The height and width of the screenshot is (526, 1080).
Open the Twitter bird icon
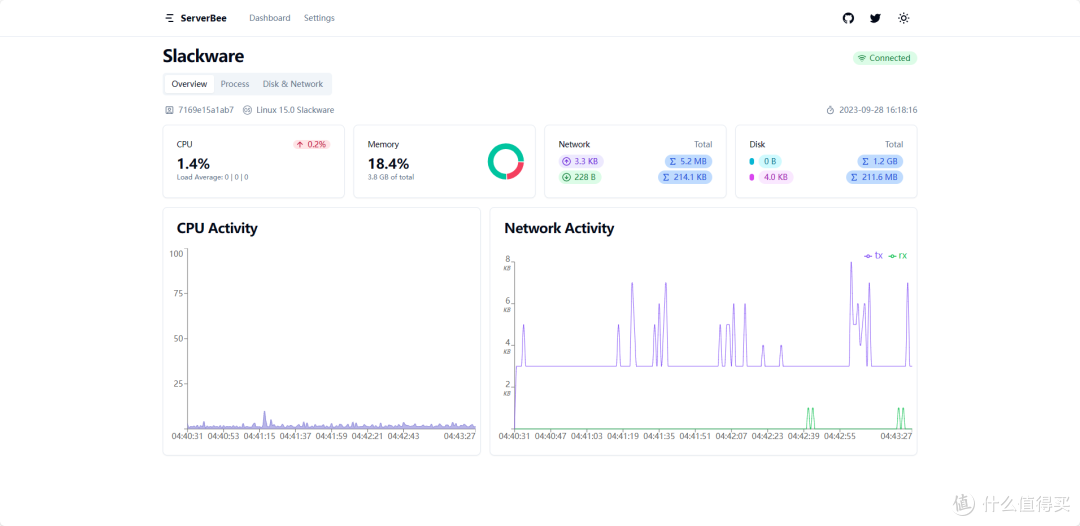(875, 19)
